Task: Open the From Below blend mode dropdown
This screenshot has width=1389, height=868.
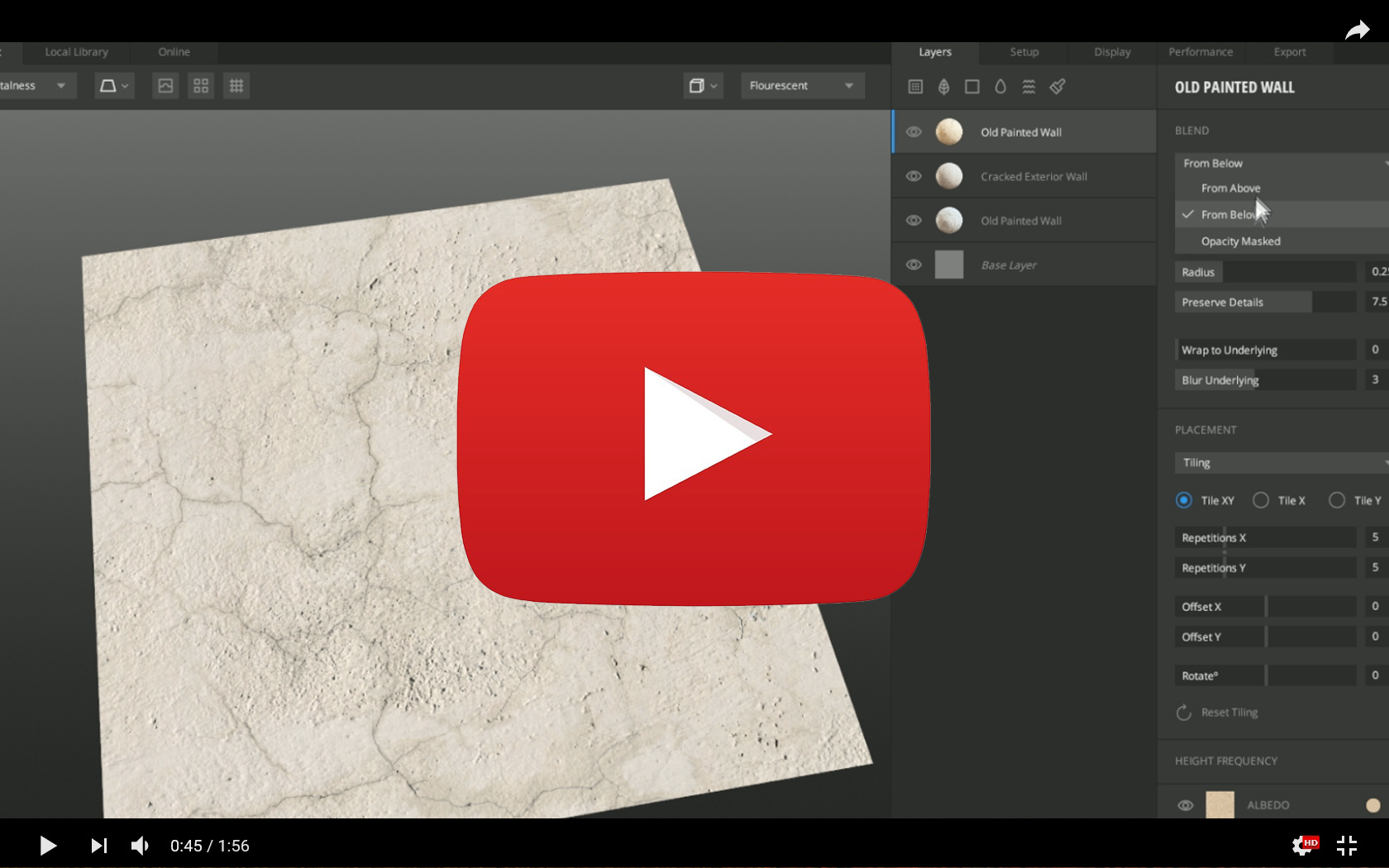Action: pyautogui.click(x=1282, y=164)
